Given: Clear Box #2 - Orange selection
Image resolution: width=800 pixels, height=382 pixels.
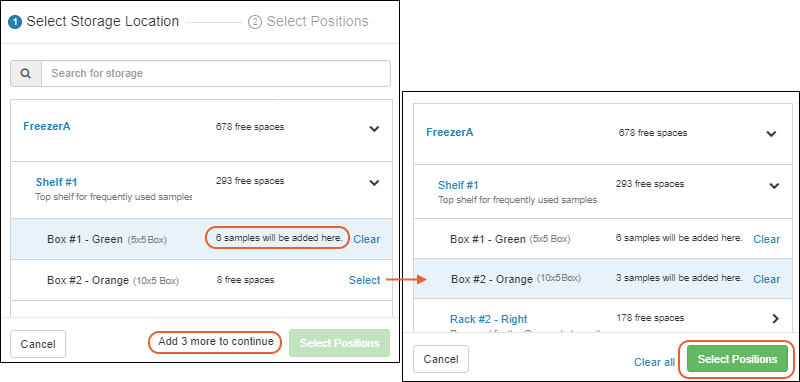Looking at the screenshot, I should point(766,279).
